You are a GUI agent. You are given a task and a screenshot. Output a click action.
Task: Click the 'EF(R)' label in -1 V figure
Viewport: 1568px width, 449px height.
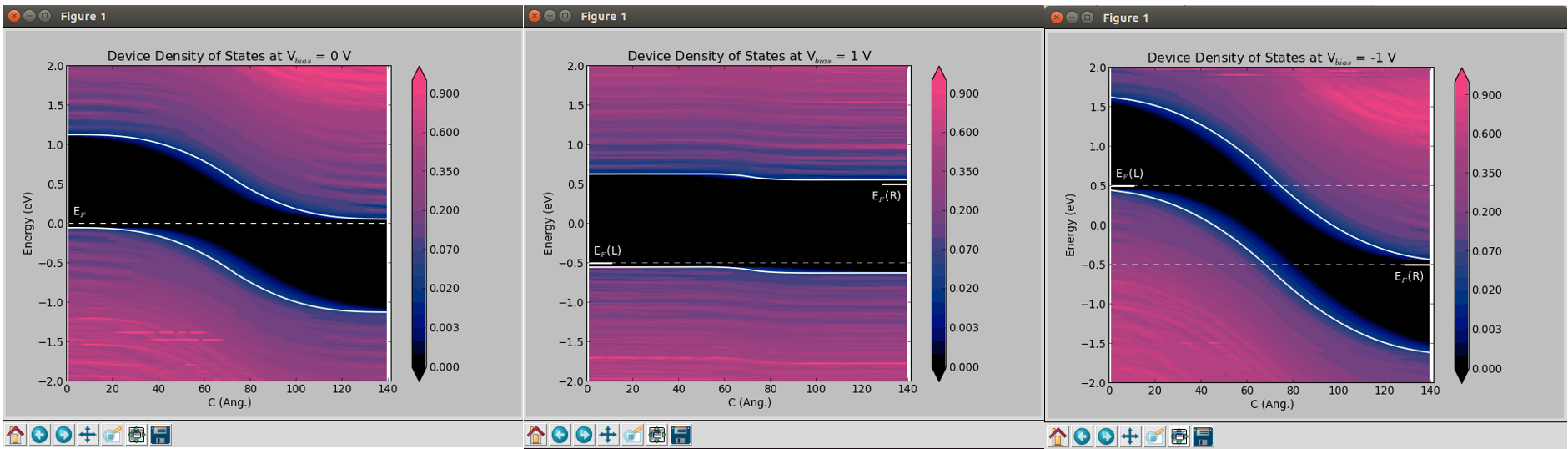(1409, 276)
